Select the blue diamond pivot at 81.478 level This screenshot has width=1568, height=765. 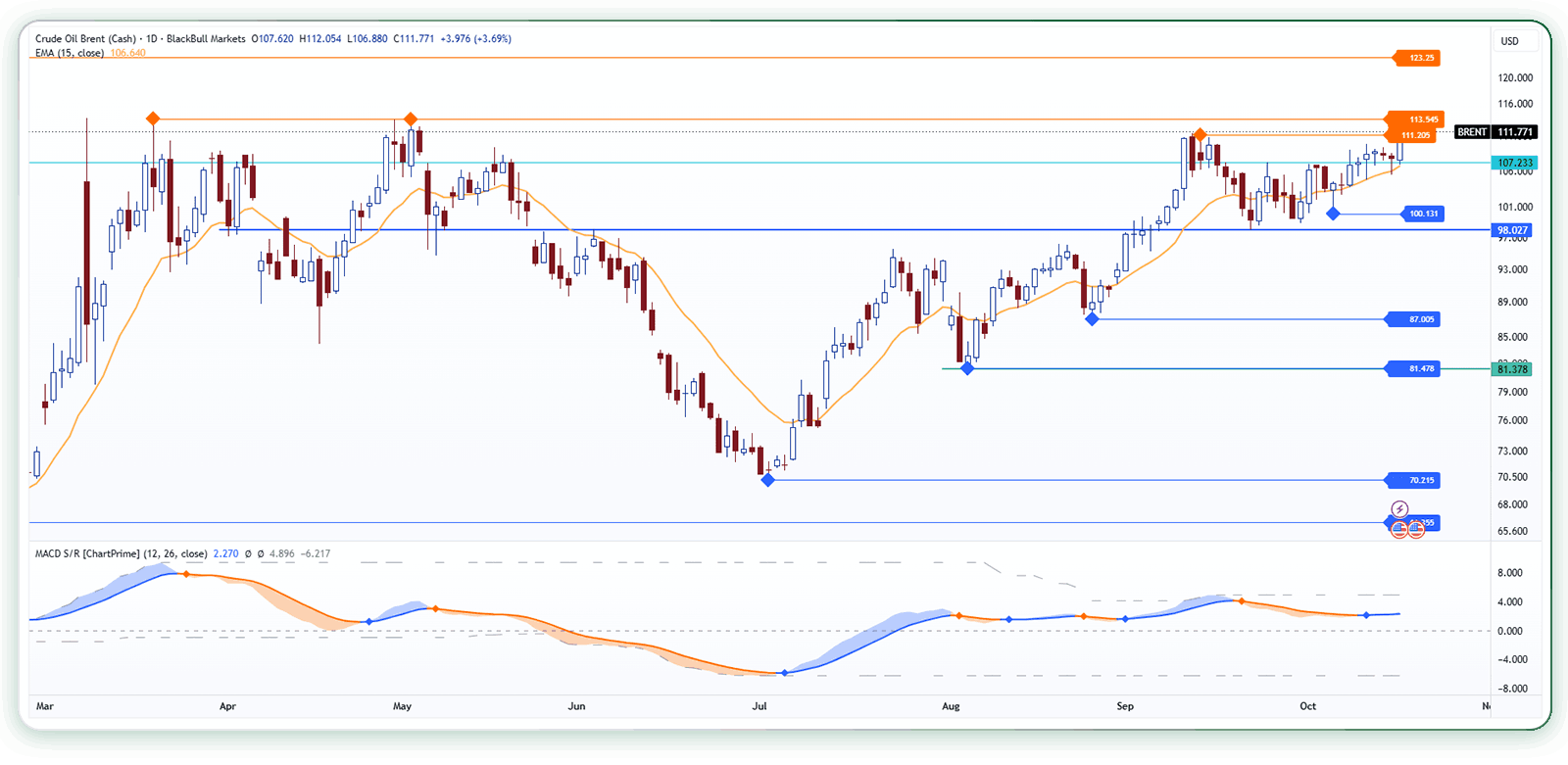[968, 368]
